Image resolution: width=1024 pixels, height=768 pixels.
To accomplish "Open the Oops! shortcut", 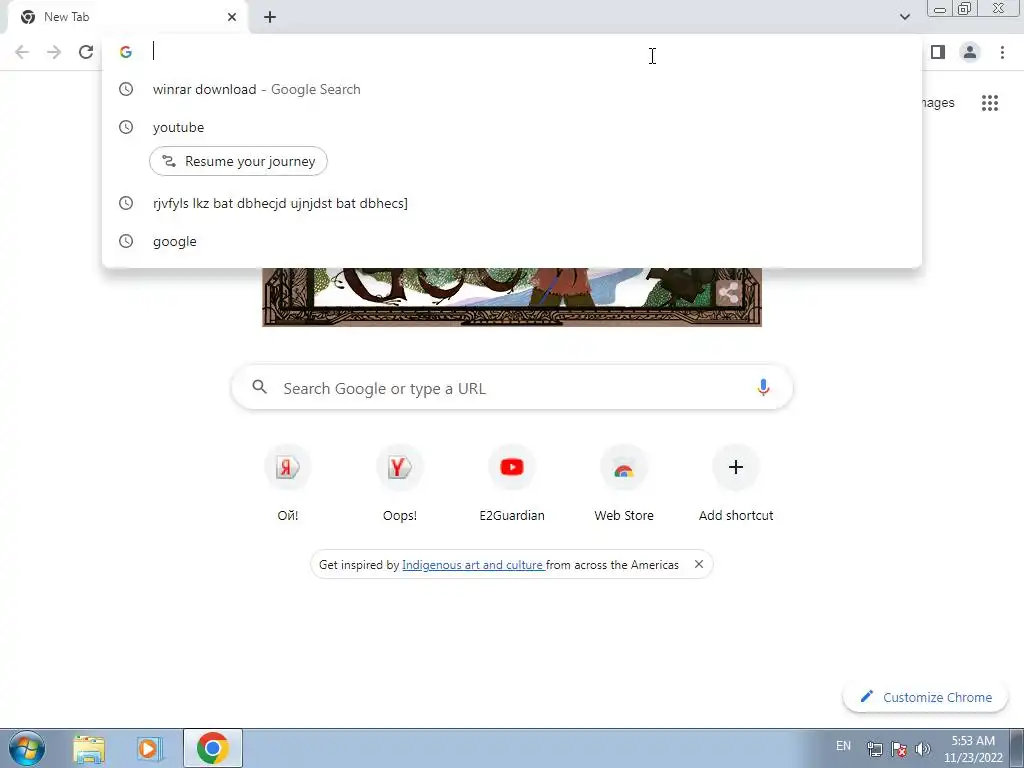I will pyautogui.click(x=400, y=483).
